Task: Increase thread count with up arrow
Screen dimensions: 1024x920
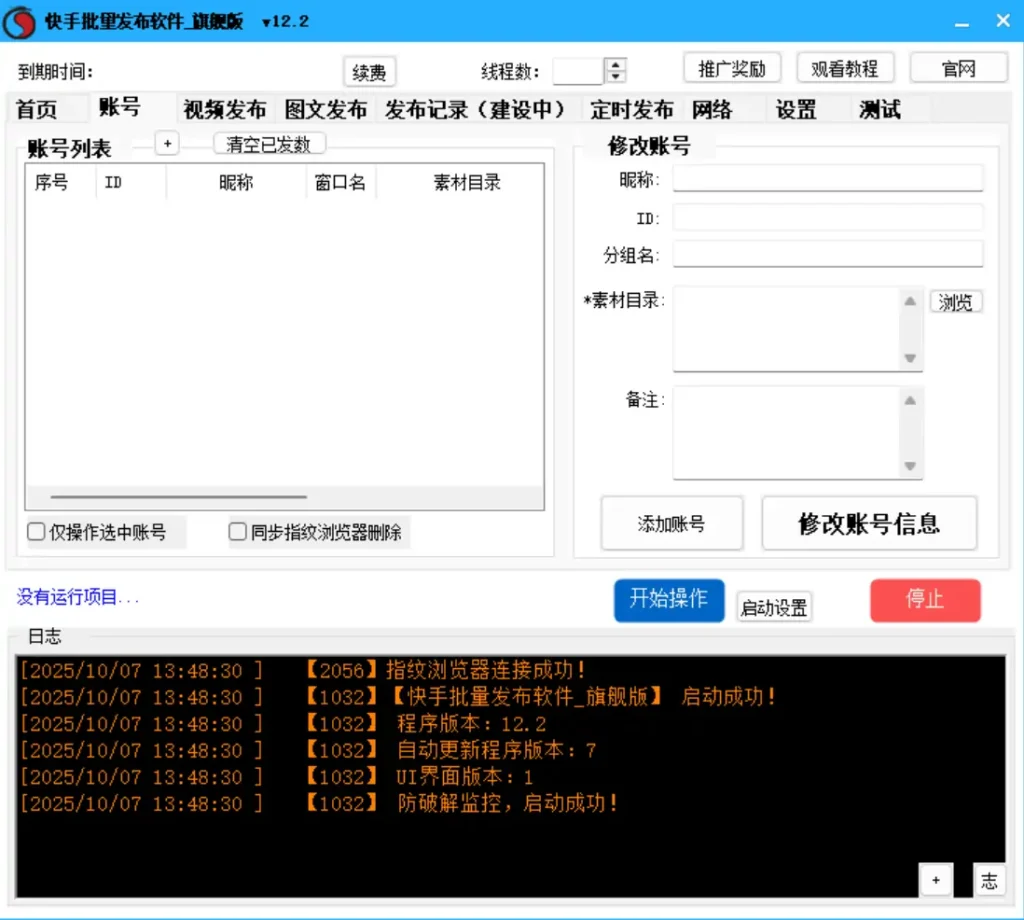Action: (617, 65)
